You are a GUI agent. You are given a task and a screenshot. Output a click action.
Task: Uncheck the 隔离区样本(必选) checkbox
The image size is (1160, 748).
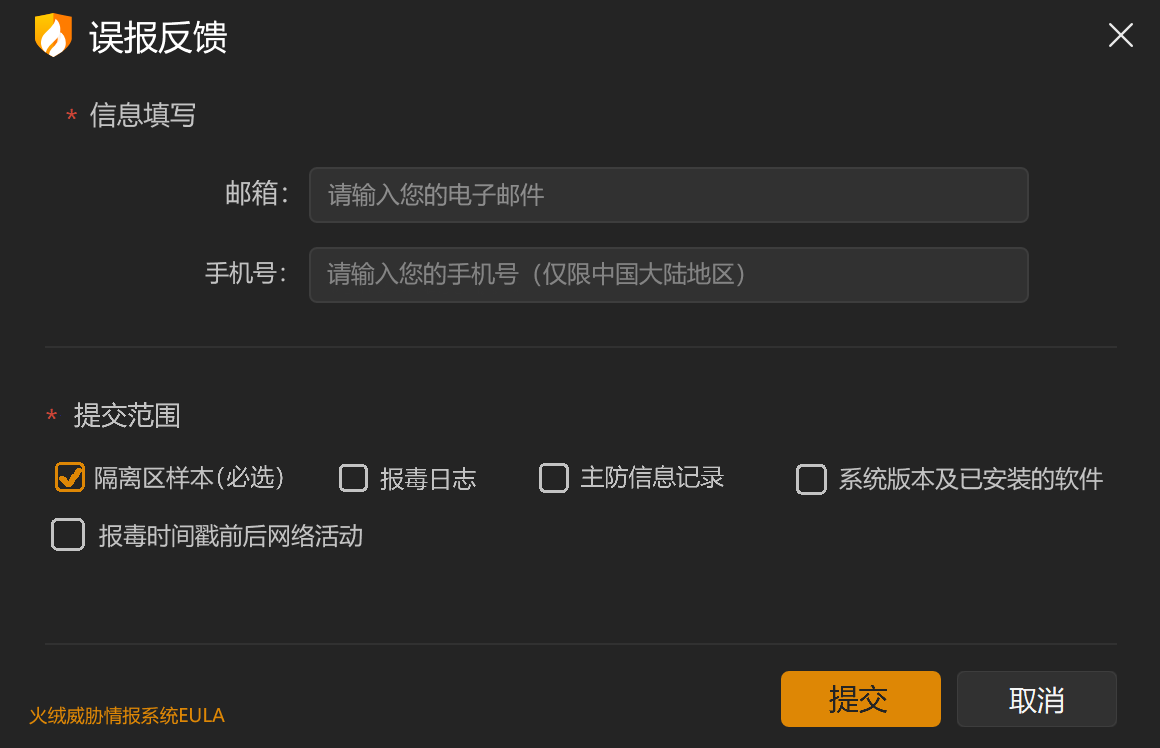70,477
